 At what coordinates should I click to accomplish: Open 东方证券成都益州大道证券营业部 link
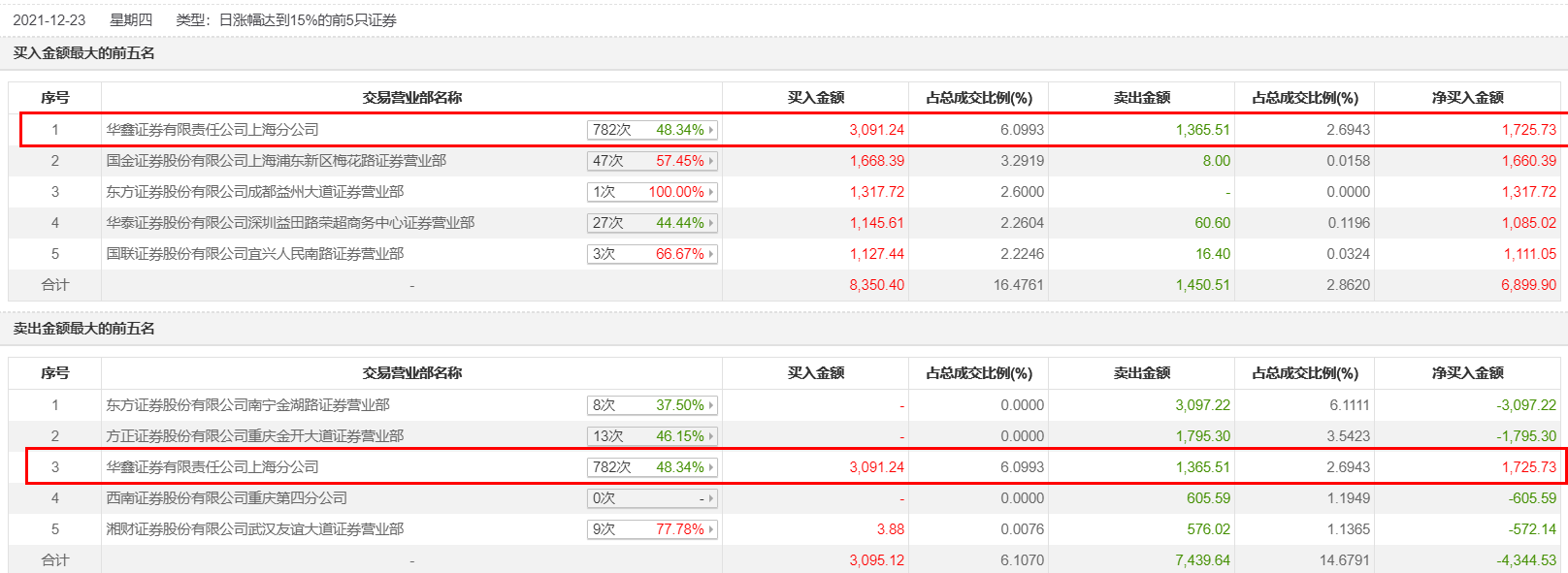pyautogui.click(x=255, y=192)
